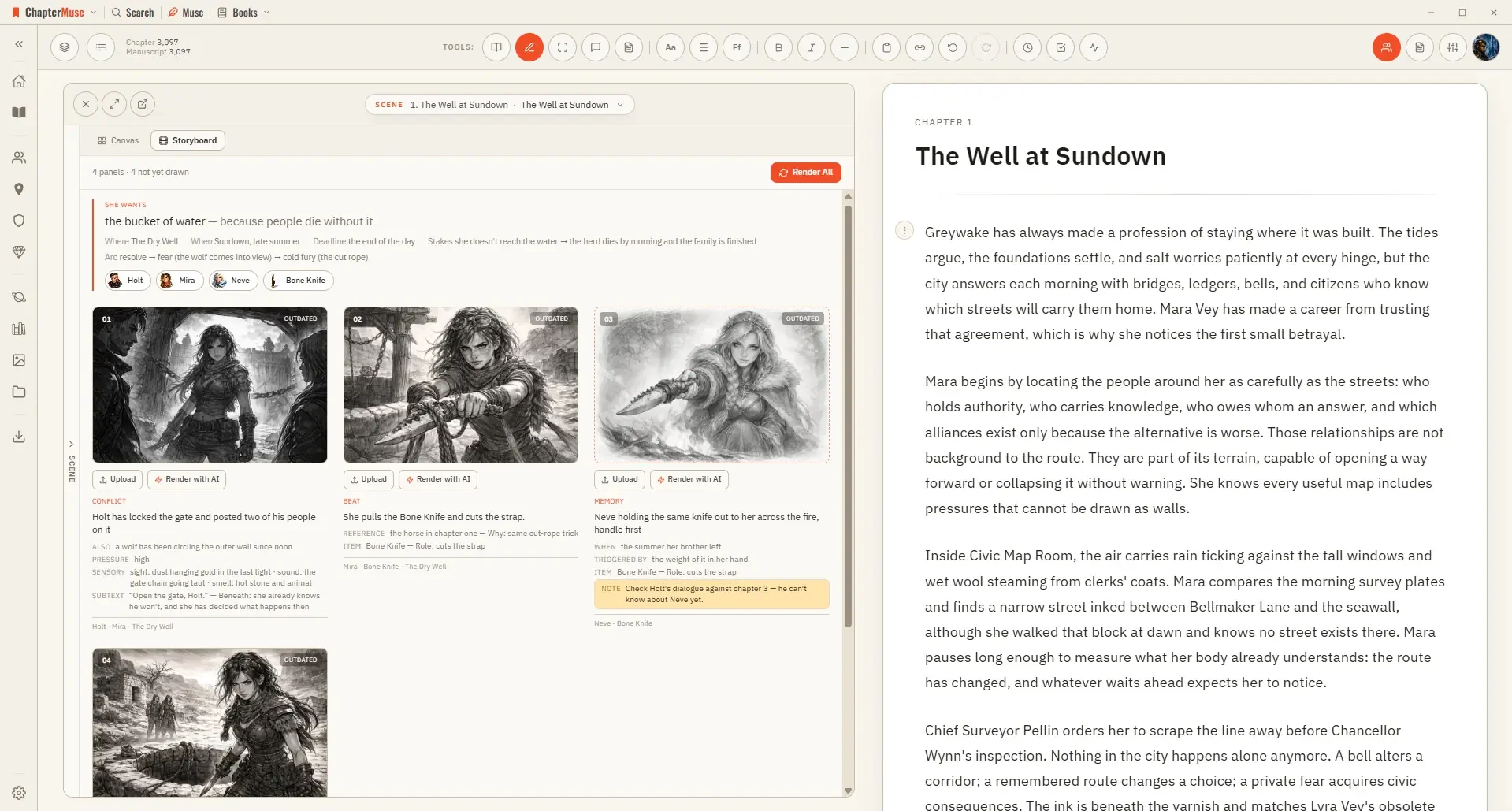
Task: Click Upload under panel 01
Action: point(117,479)
